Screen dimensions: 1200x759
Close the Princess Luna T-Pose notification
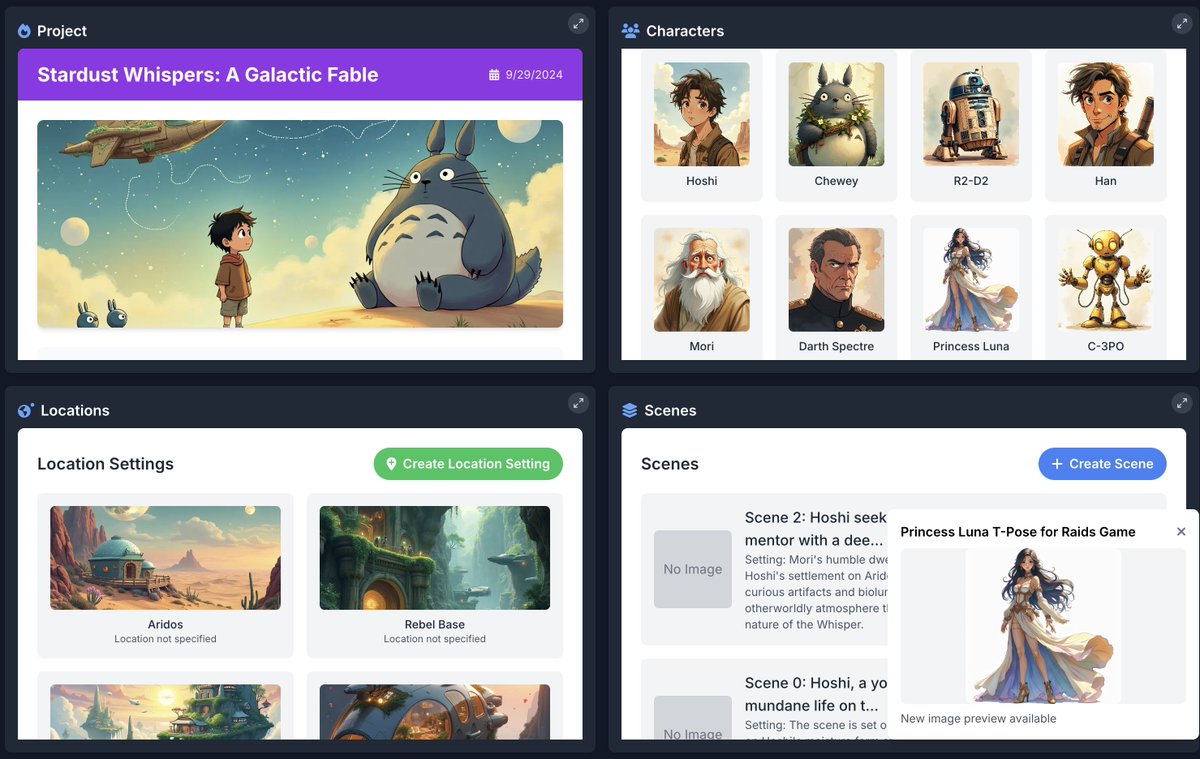tap(1181, 532)
